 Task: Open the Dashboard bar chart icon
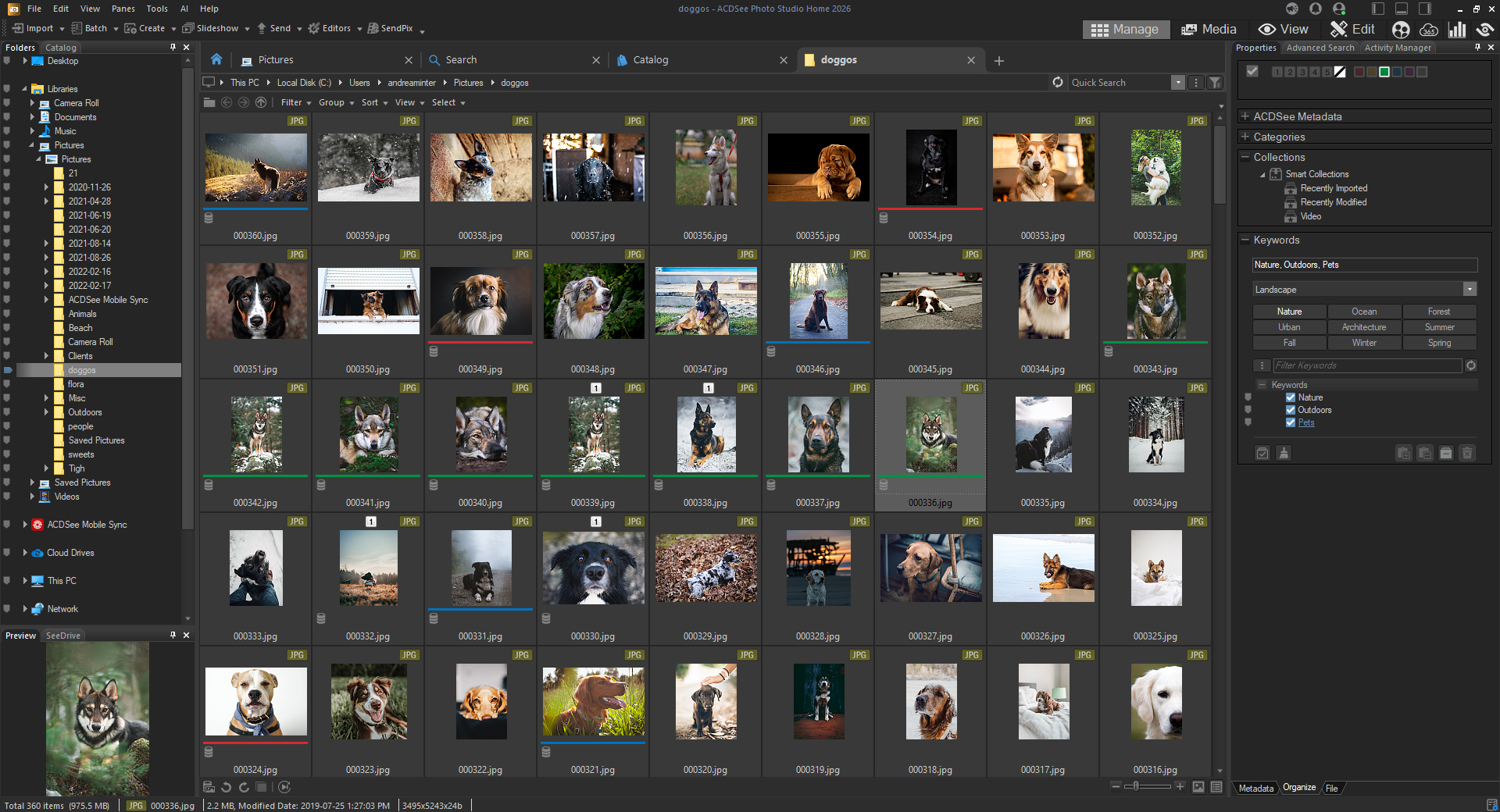pos(1457,30)
